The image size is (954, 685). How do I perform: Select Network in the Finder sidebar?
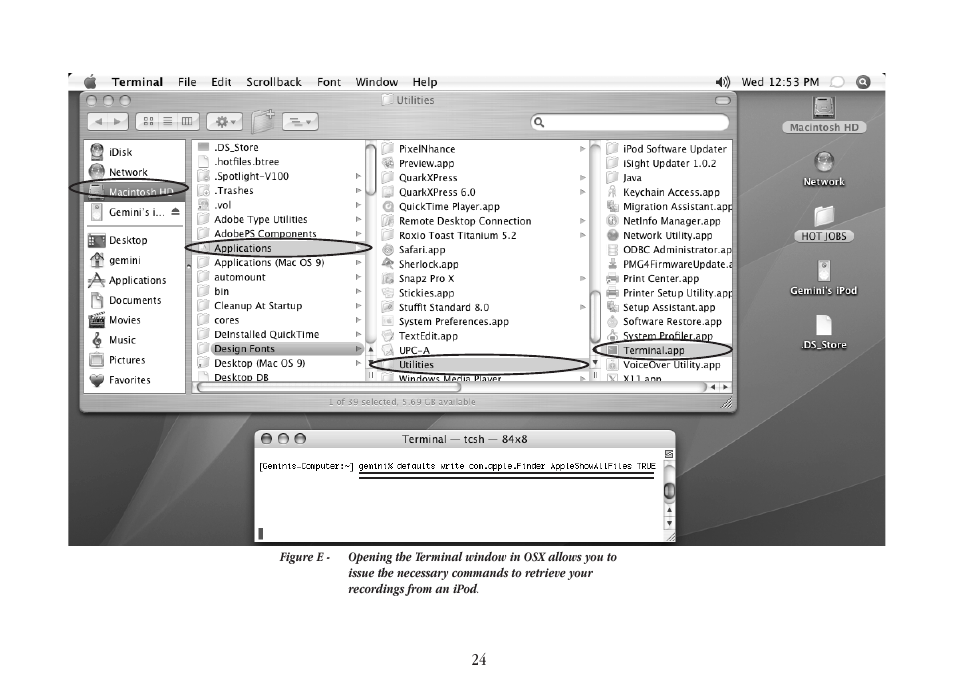click(128, 172)
